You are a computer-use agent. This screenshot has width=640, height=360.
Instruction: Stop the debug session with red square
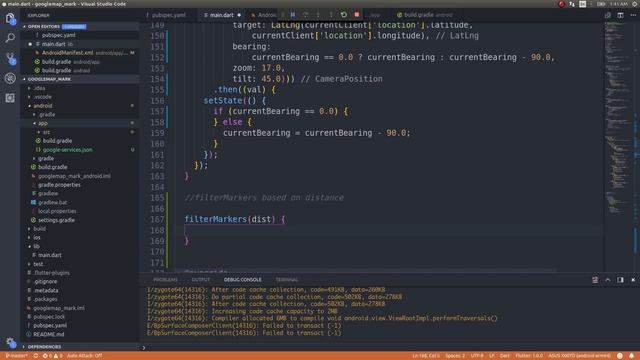coord(356,15)
